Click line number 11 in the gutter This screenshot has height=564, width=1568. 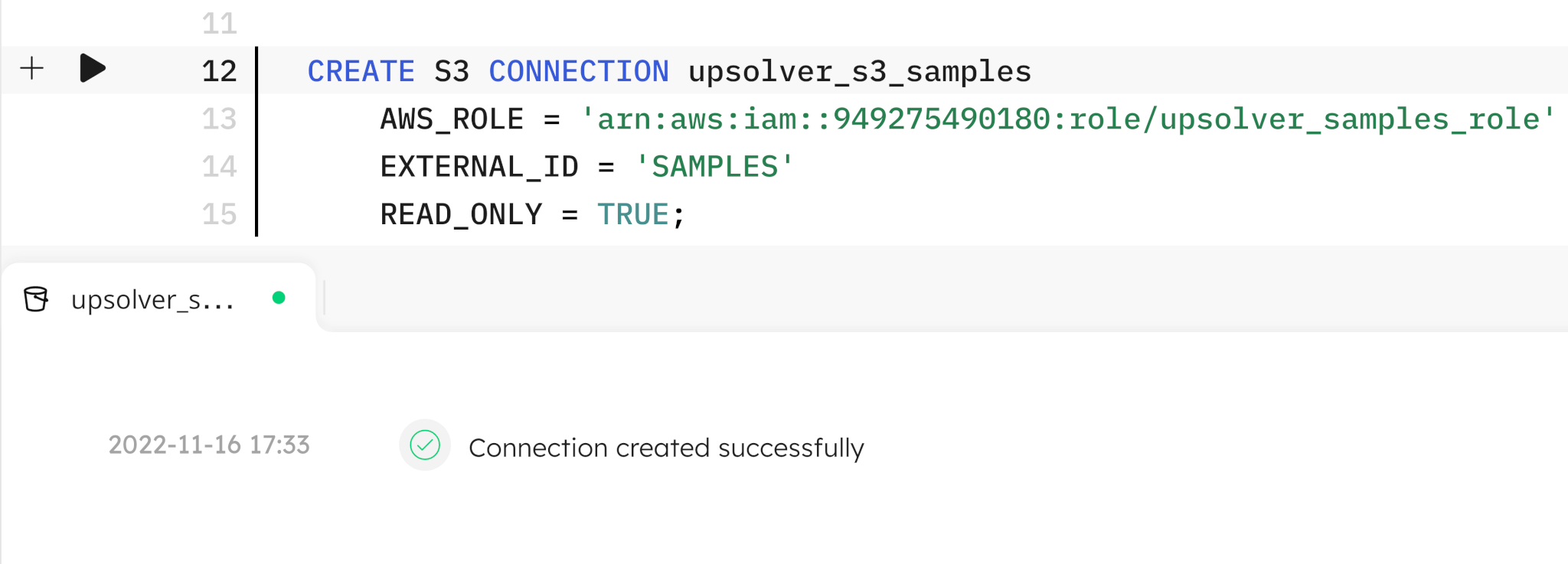pos(219,24)
